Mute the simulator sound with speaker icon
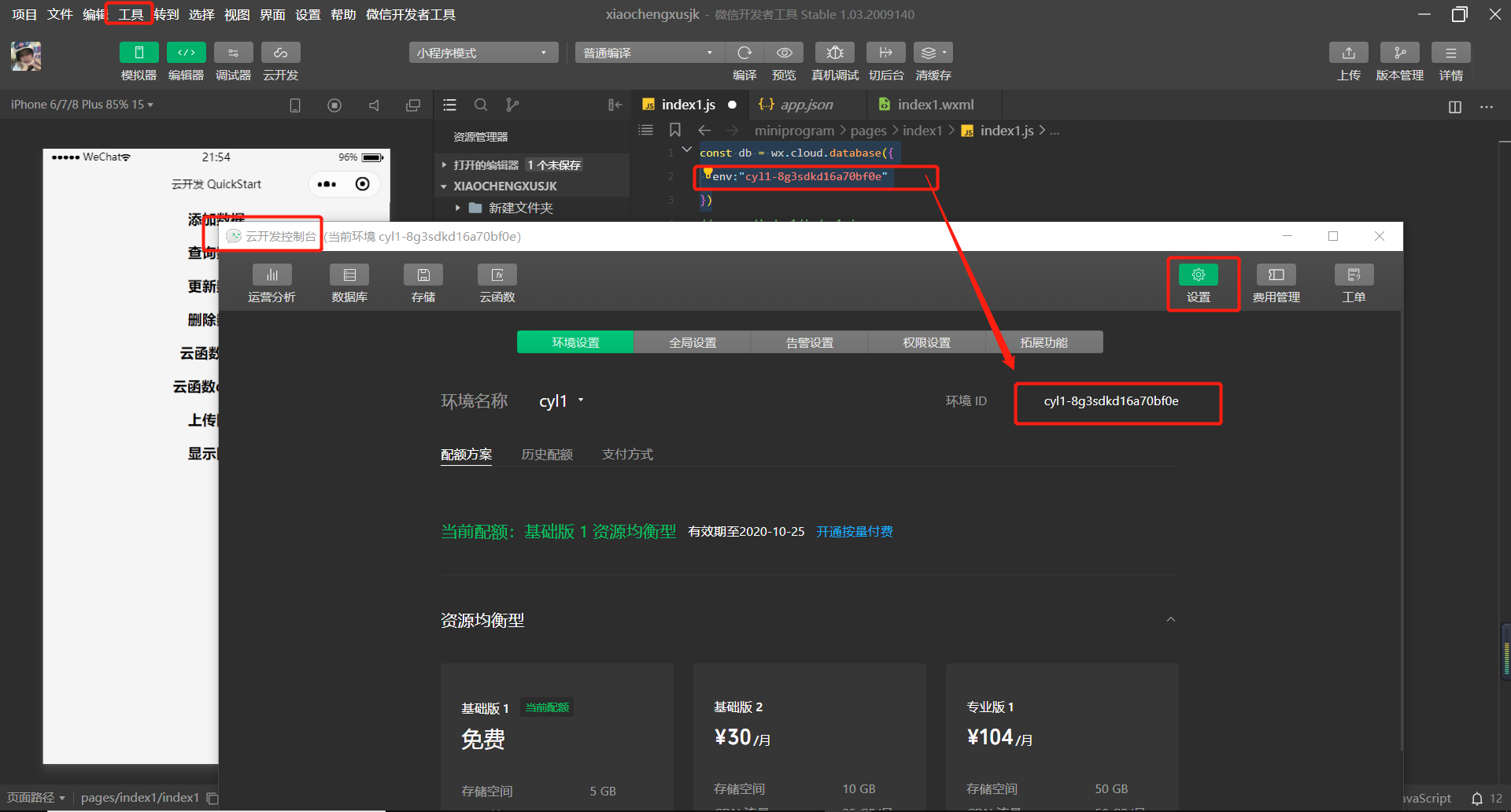Image resolution: width=1511 pixels, height=812 pixels. (x=373, y=104)
